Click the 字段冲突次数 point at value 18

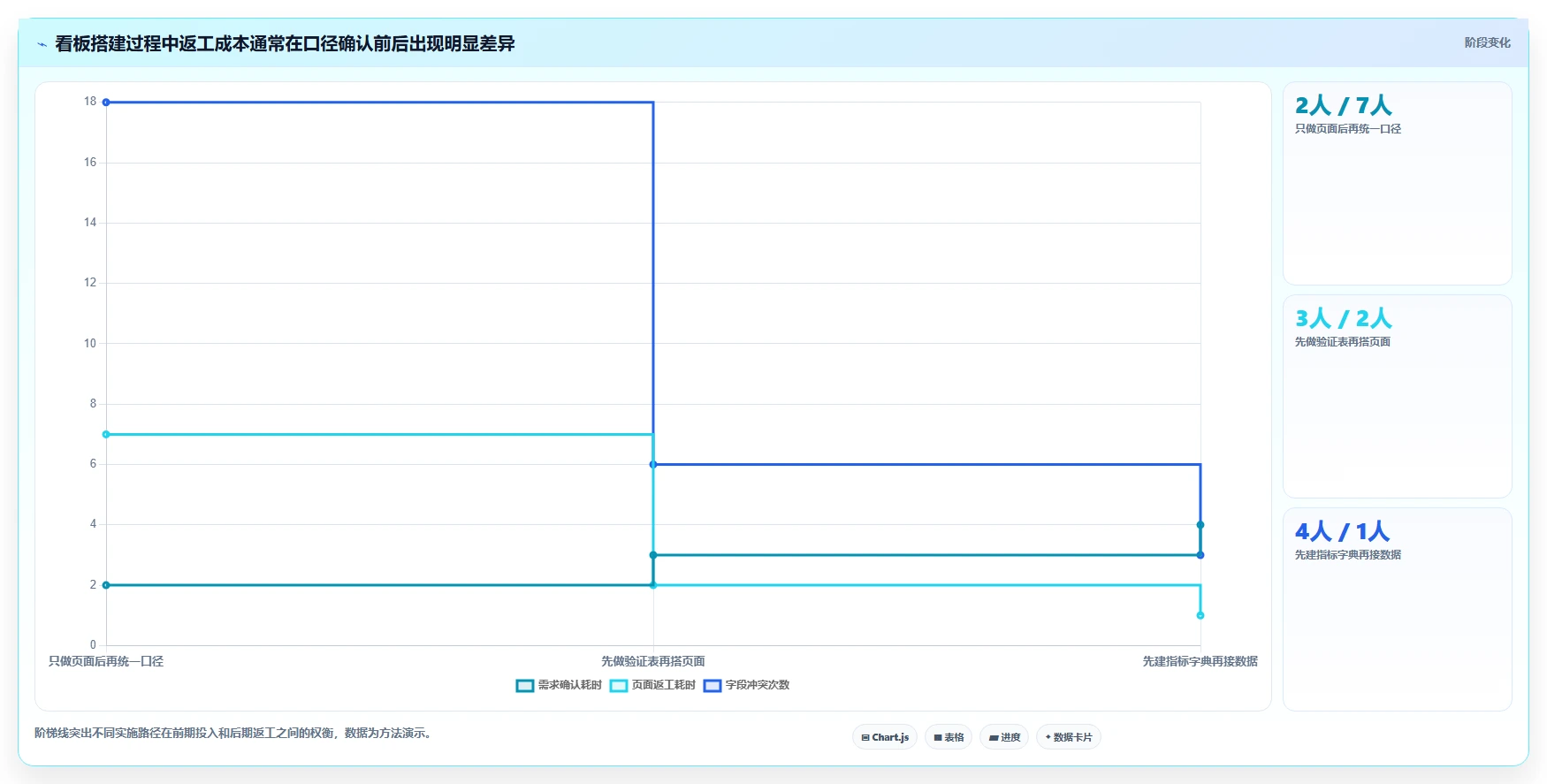(x=106, y=103)
